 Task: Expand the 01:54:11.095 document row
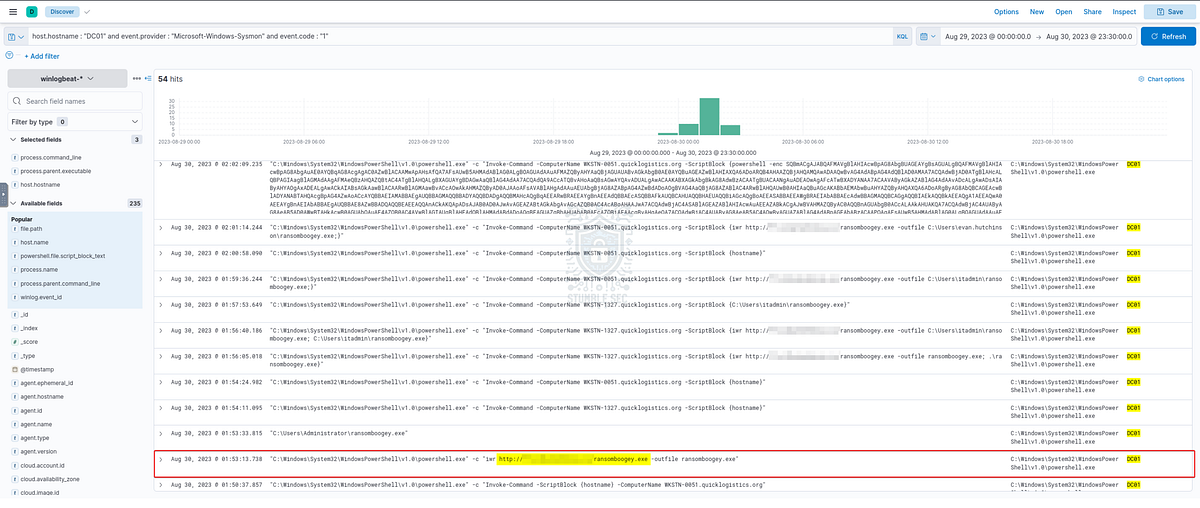[x=162, y=408]
